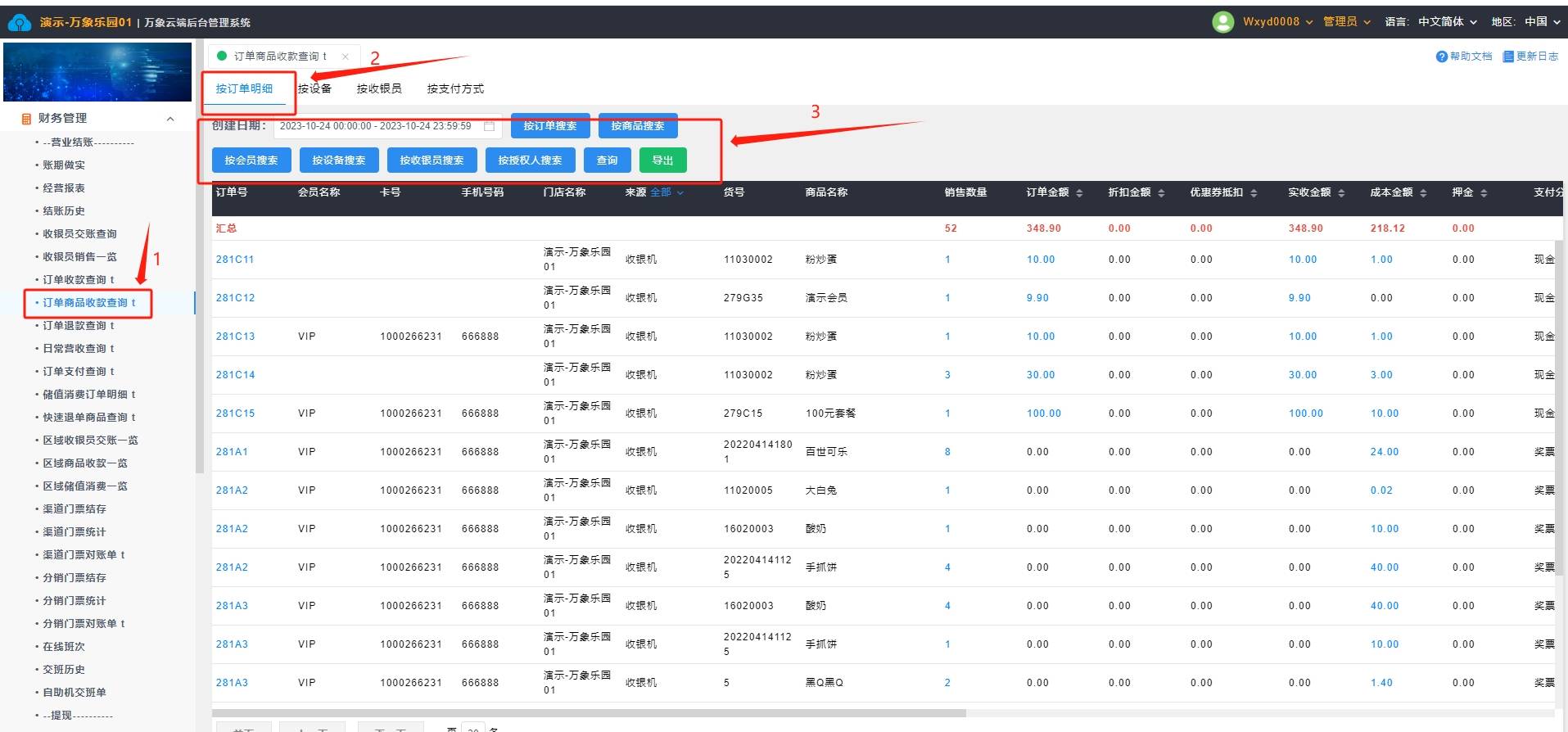Screen dimensions: 1568x732
Task: Click calendar icon in 创建日期 field
Action: [x=490, y=126]
